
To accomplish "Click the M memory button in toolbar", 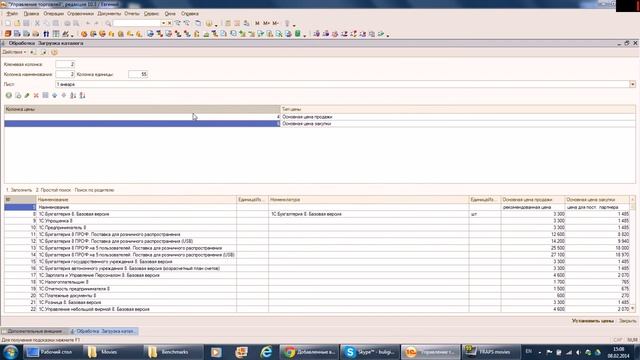I will click(257, 23).
